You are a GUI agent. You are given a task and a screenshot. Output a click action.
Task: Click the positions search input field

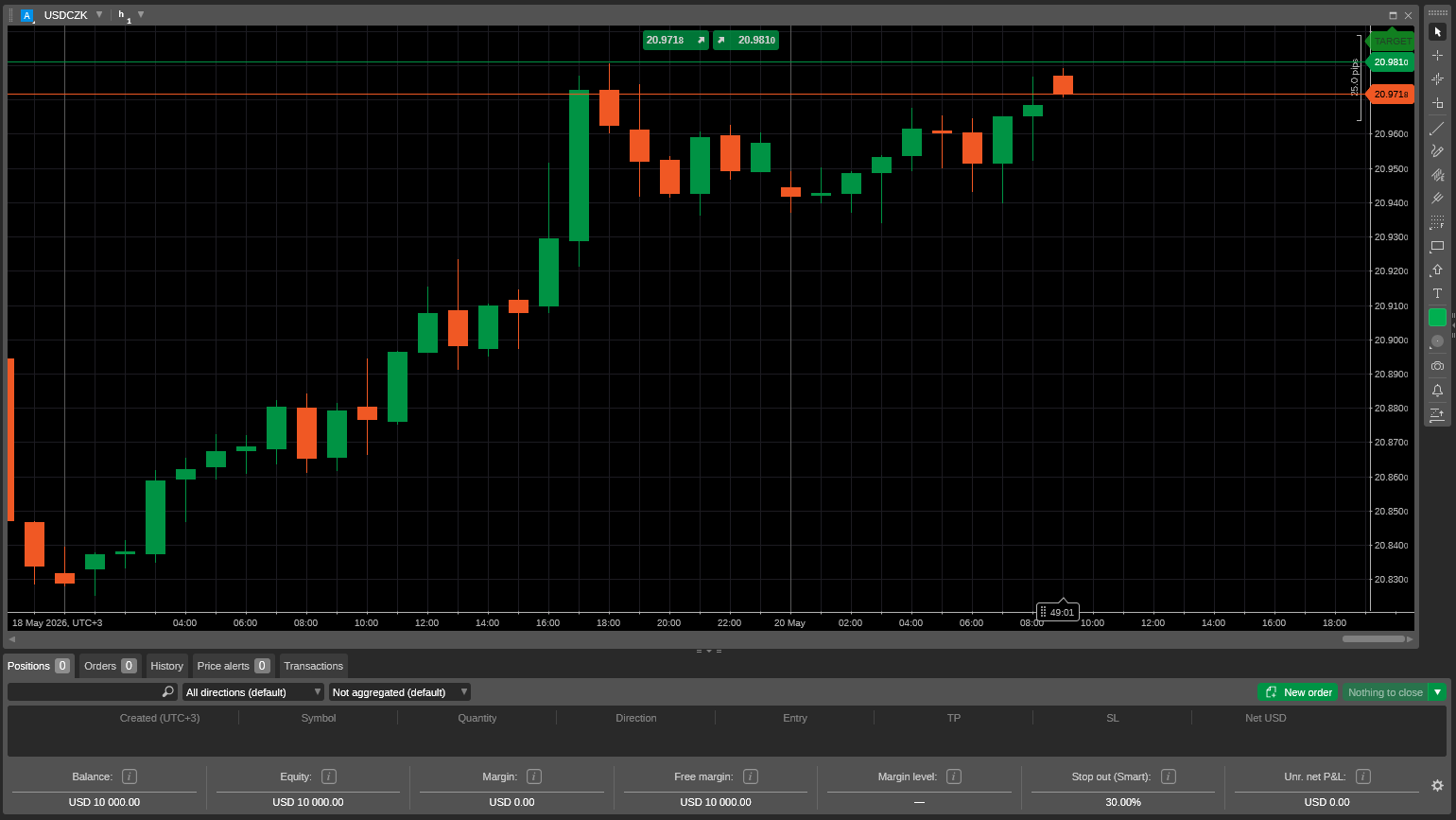[92, 692]
